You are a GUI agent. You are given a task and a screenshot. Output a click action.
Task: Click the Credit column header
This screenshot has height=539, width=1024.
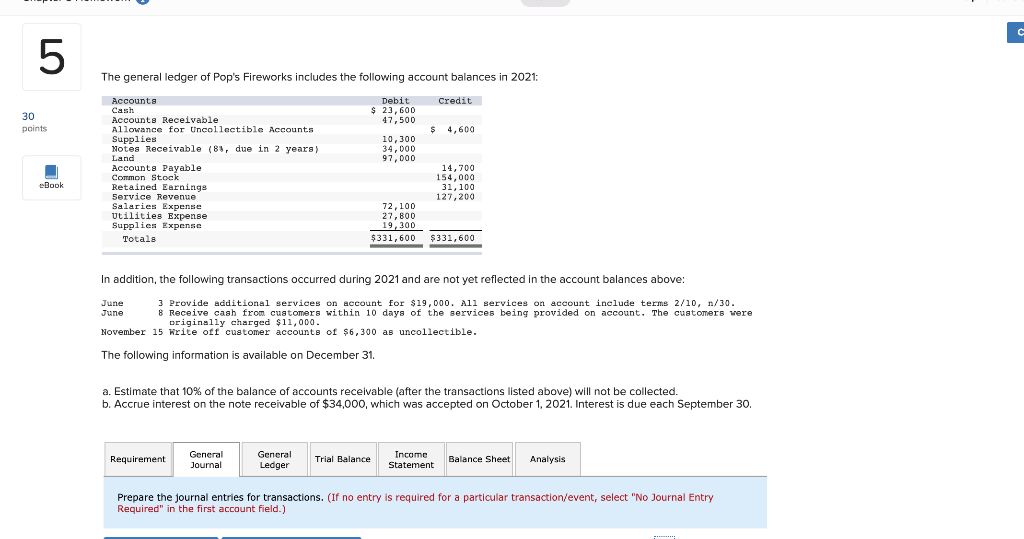[x=455, y=101]
